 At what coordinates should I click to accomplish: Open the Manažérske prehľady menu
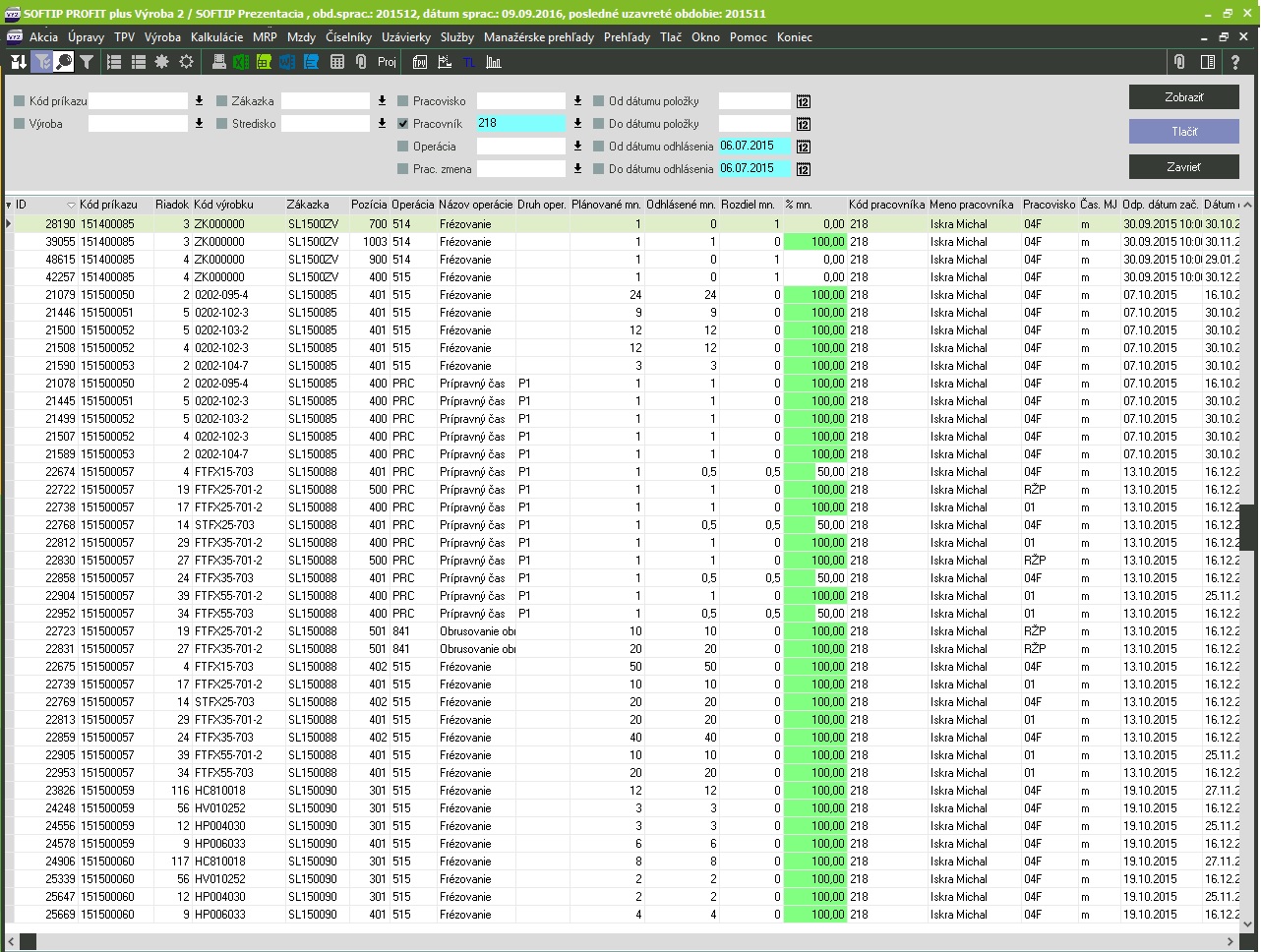538,37
